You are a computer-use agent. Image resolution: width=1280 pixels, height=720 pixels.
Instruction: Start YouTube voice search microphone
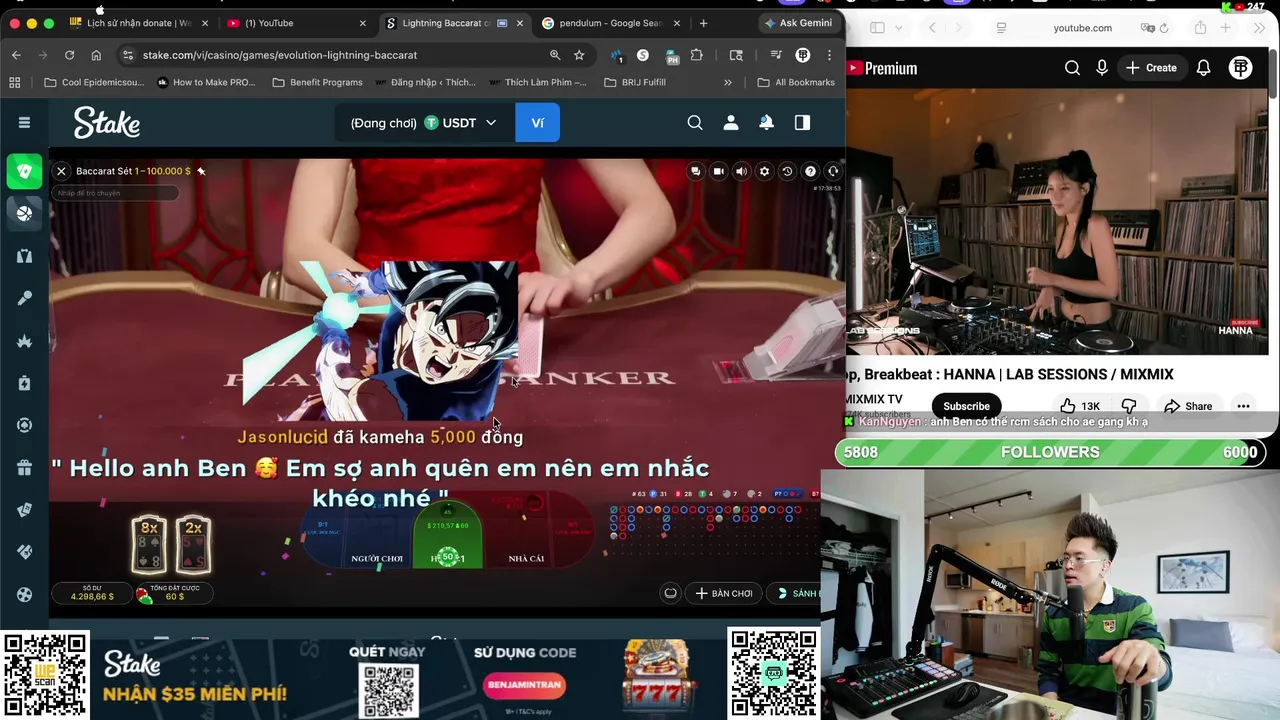pos(1102,68)
